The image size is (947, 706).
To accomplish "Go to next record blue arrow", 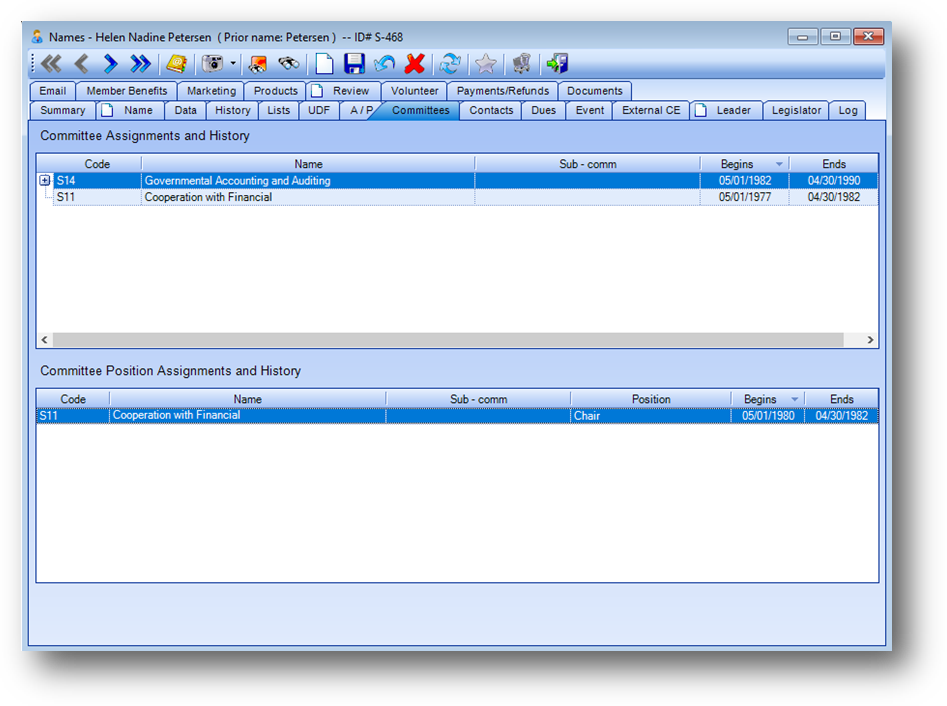I will 110,63.
